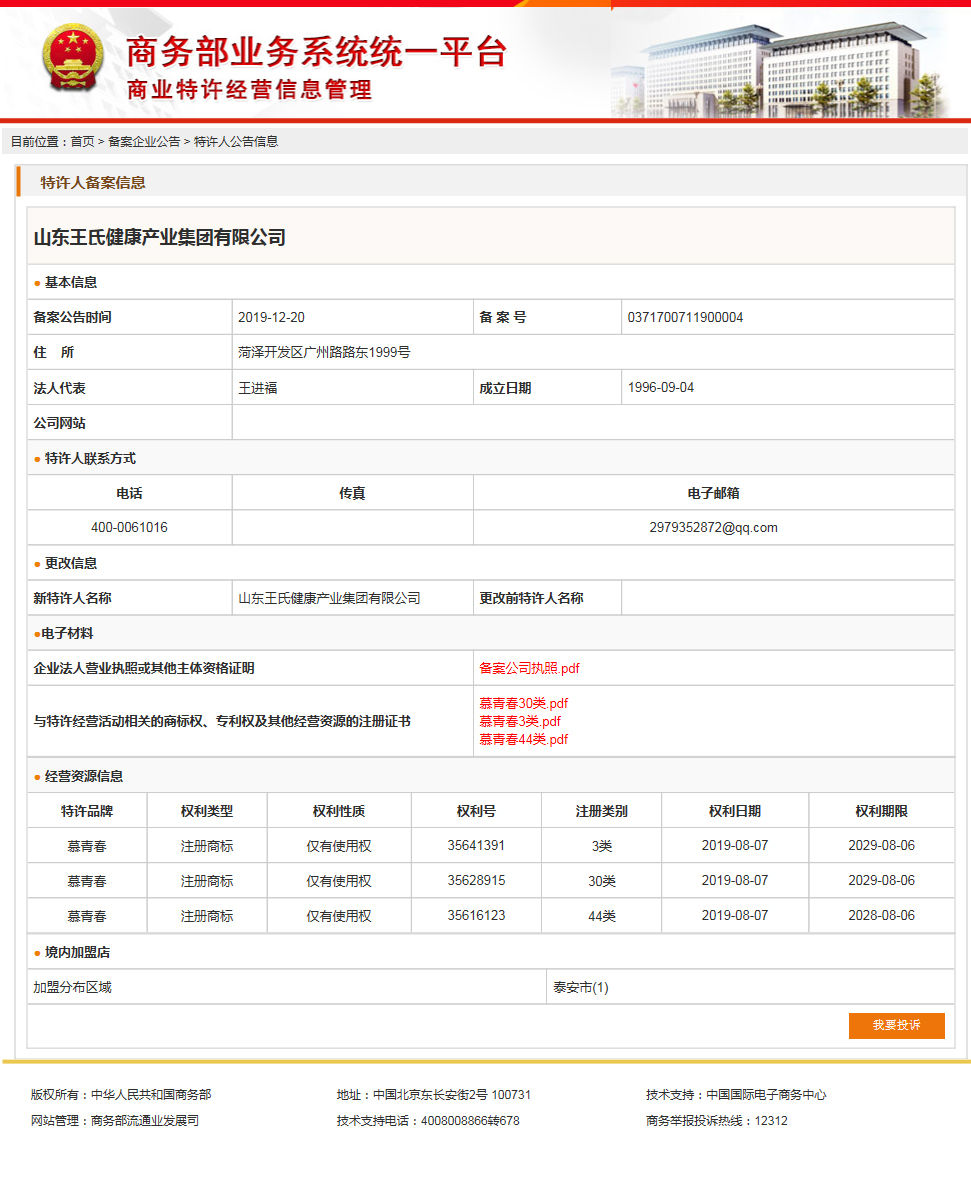The width and height of the screenshot is (971, 1203).
Task: Click legal representative name 王进福
Action: click(x=257, y=387)
